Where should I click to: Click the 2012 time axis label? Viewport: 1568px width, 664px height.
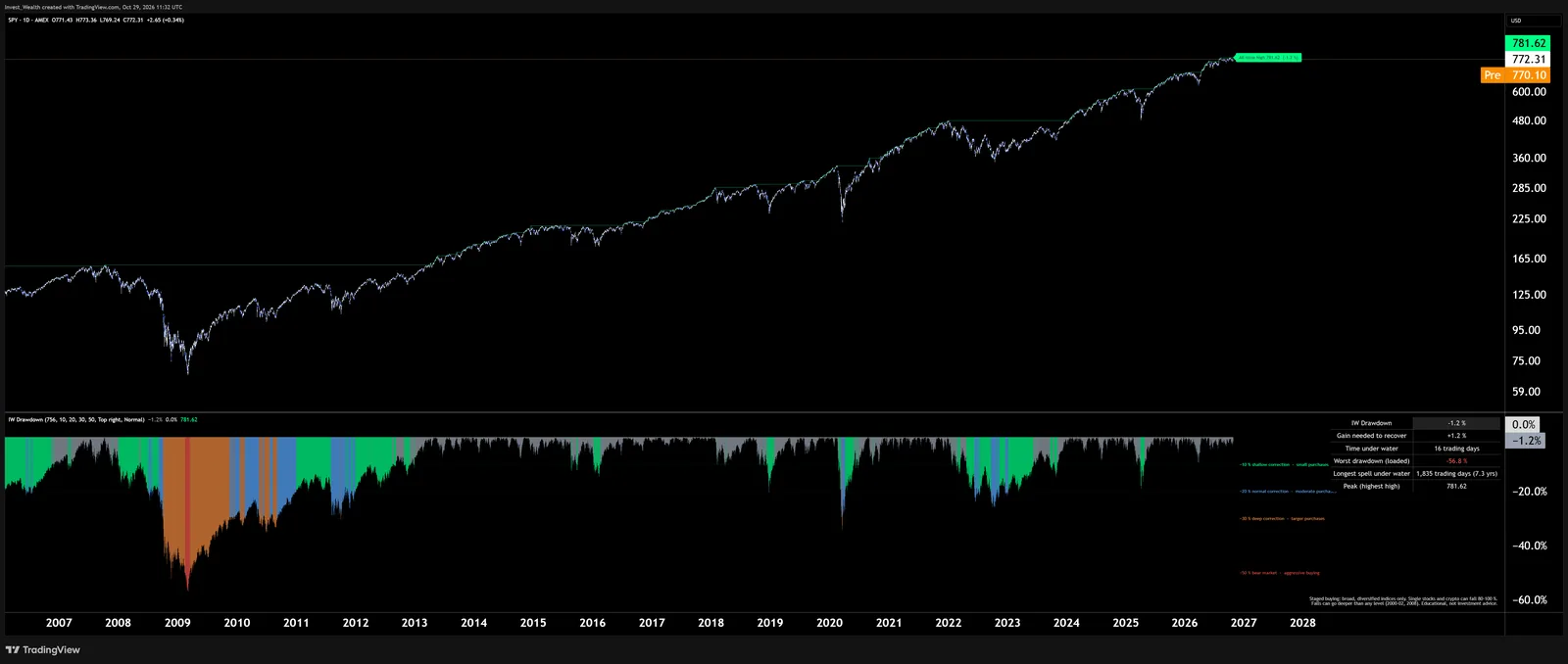coord(356,623)
